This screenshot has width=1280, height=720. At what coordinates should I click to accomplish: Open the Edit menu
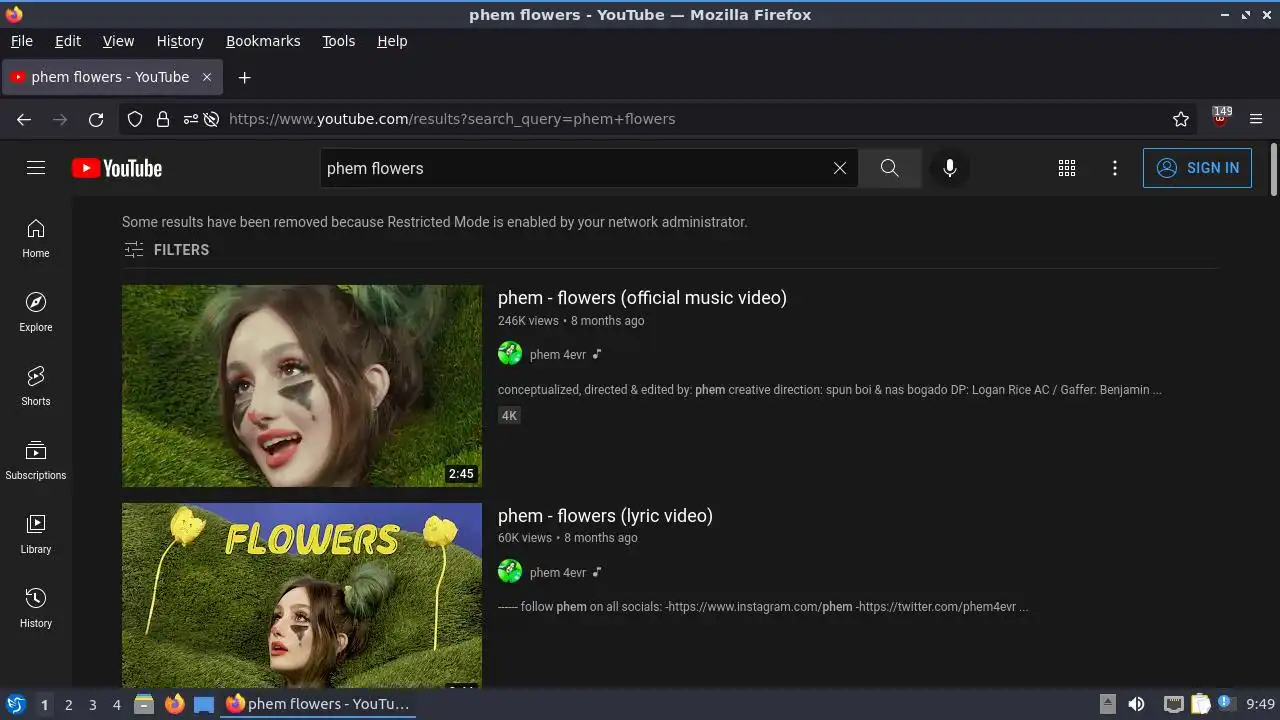68,41
